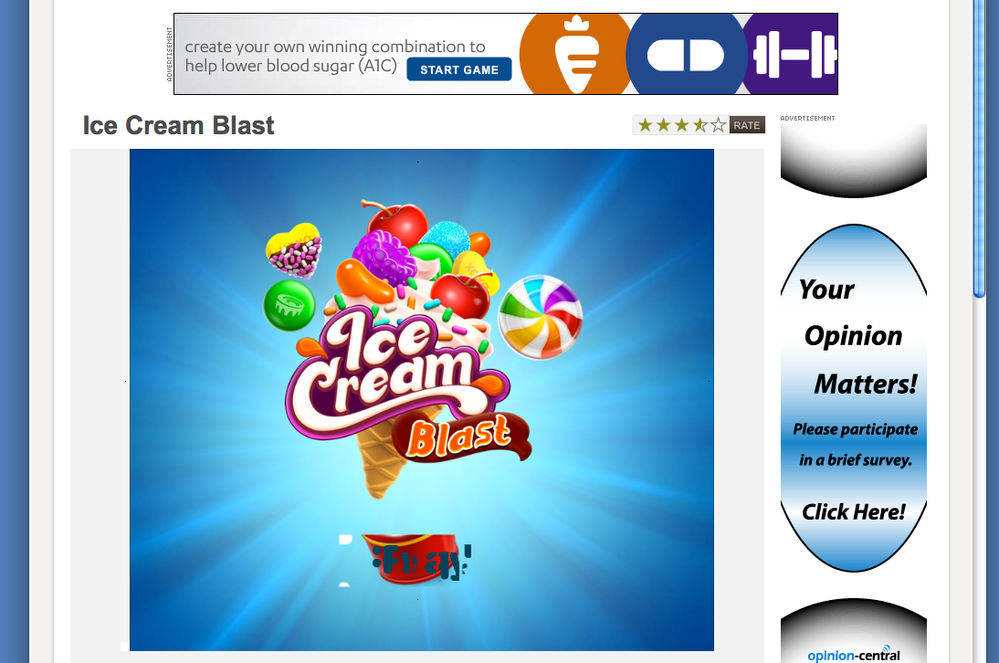Click the sprinkled heart-shaped candy
Viewport: 999px width, 663px height.
coord(294,250)
